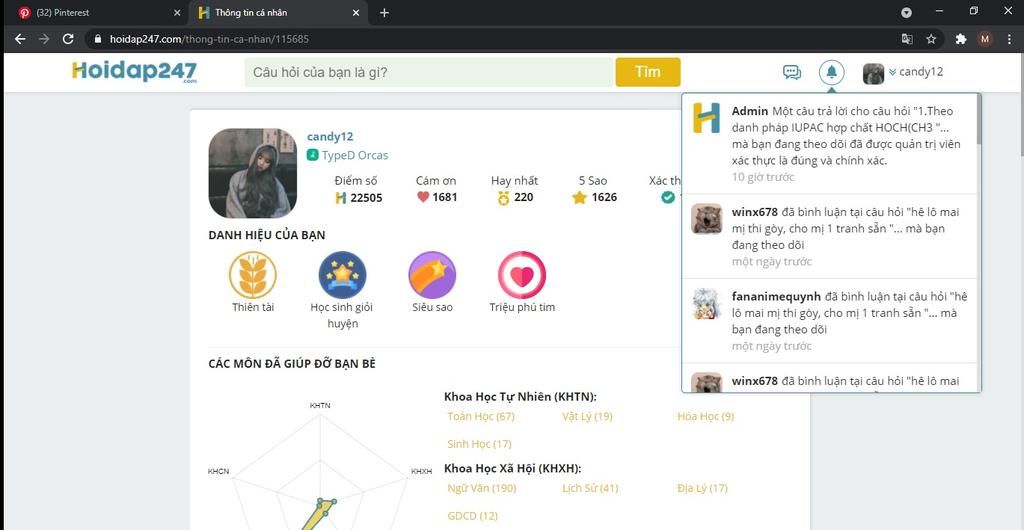The height and width of the screenshot is (530, 1024).
Task: Click the Admin notification avatar
Action: (x=707, y=118)
